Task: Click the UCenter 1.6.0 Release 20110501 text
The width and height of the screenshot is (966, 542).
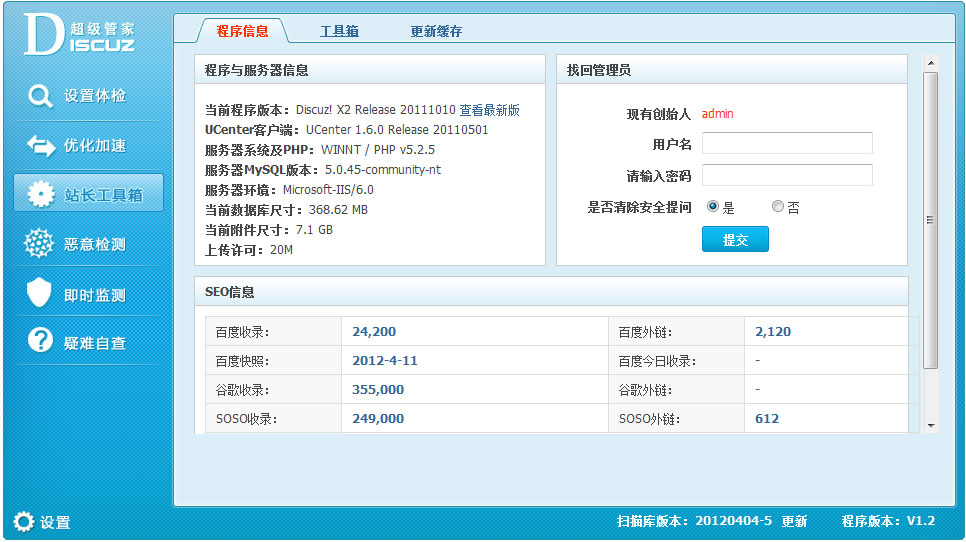Action: pos(397,130)
